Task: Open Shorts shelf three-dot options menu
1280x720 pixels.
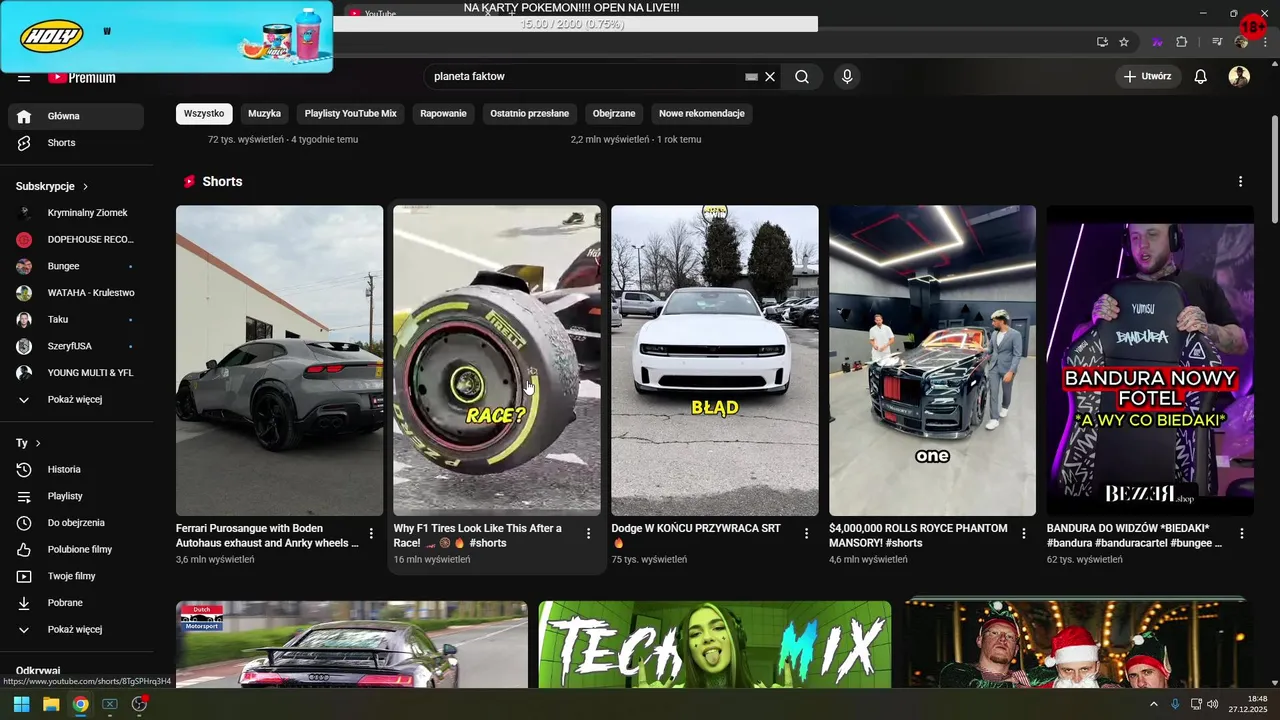Action: [x=1240, y=182]
